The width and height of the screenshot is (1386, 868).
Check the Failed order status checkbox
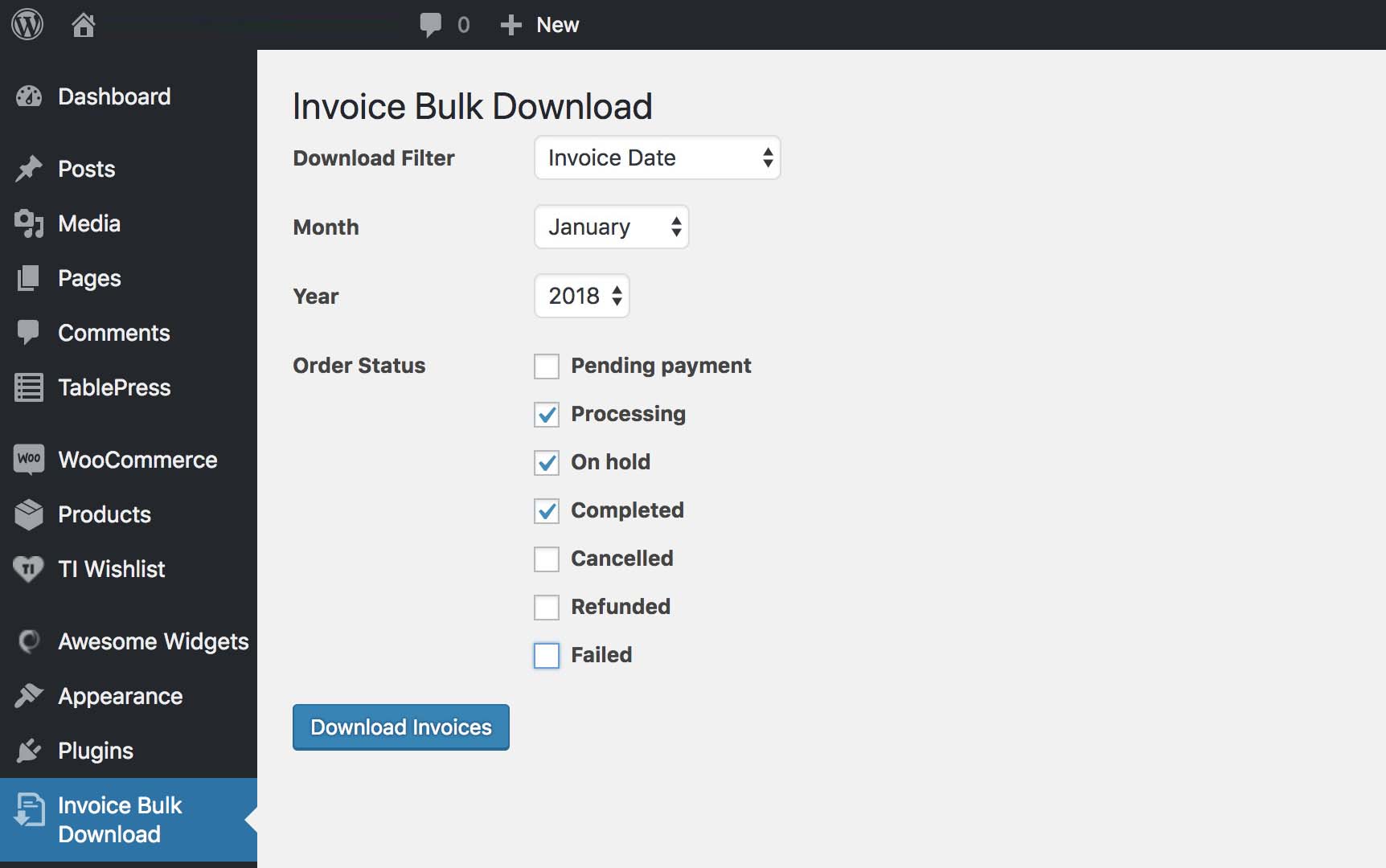[x=547, y=656]
